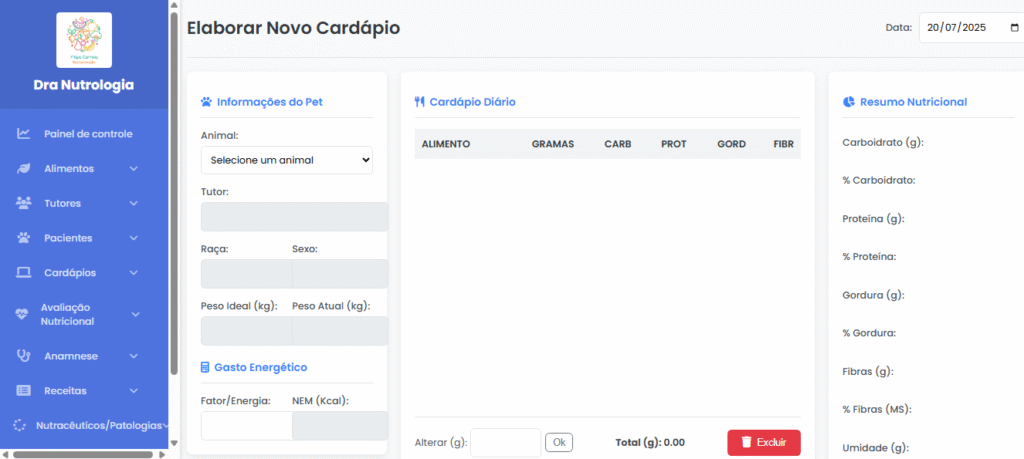Screen dimensions: 1024x459
Task: Expand the Alimentos submenu chevron
Action: (134, 168)
